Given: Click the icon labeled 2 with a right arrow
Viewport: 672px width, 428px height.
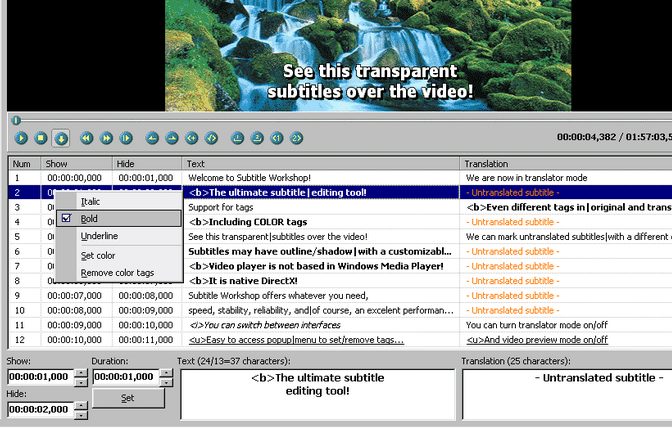Looking at the screenshot, I should tap(297, 138).
